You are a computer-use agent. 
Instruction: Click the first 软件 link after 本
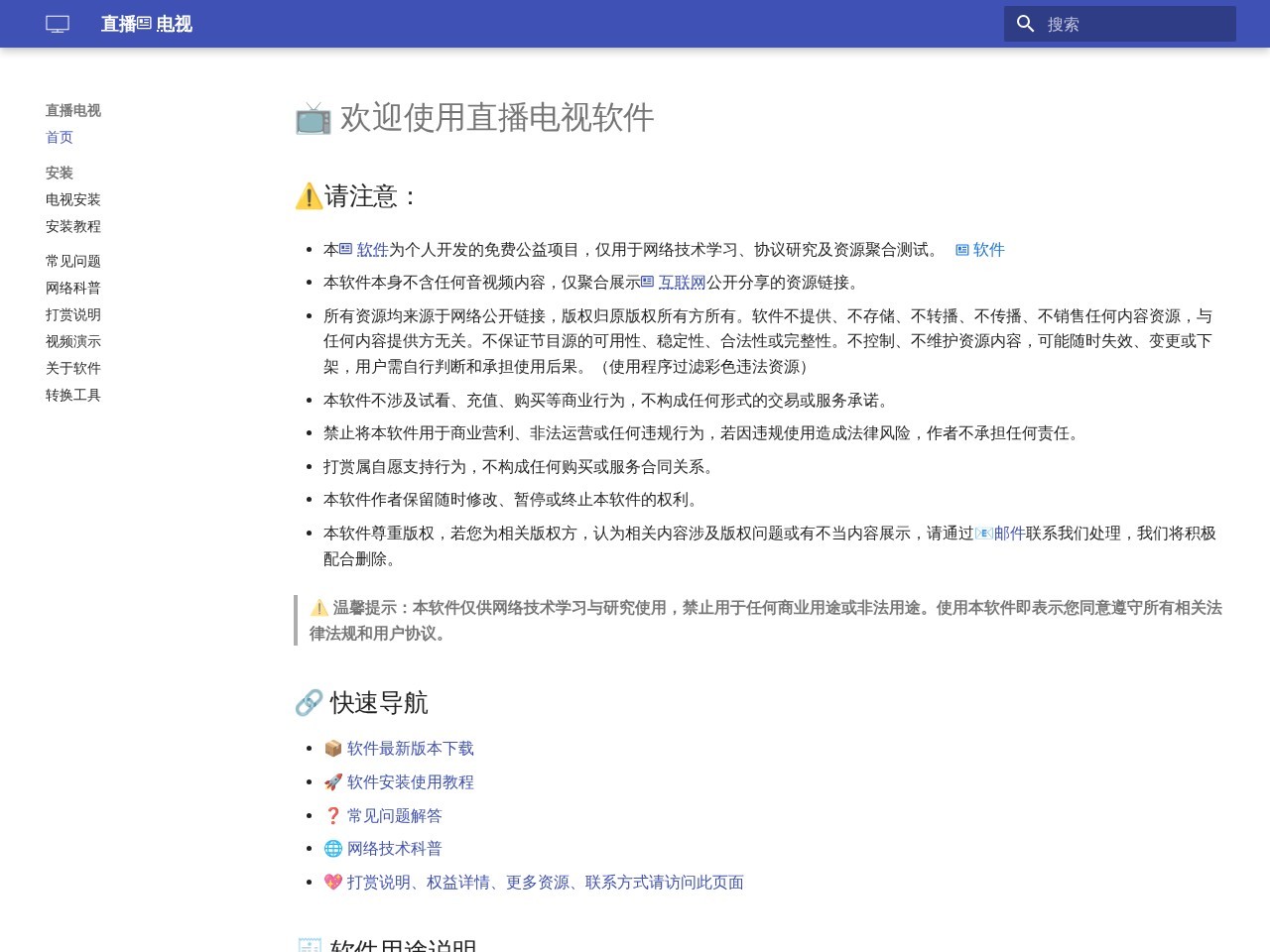click(x=364, y=250)
